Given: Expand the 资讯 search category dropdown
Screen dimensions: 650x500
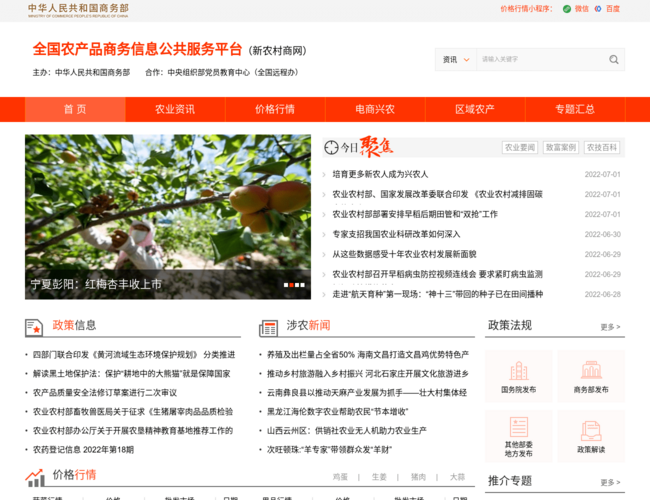Looking at the screenshot, I should coord(456,59).
